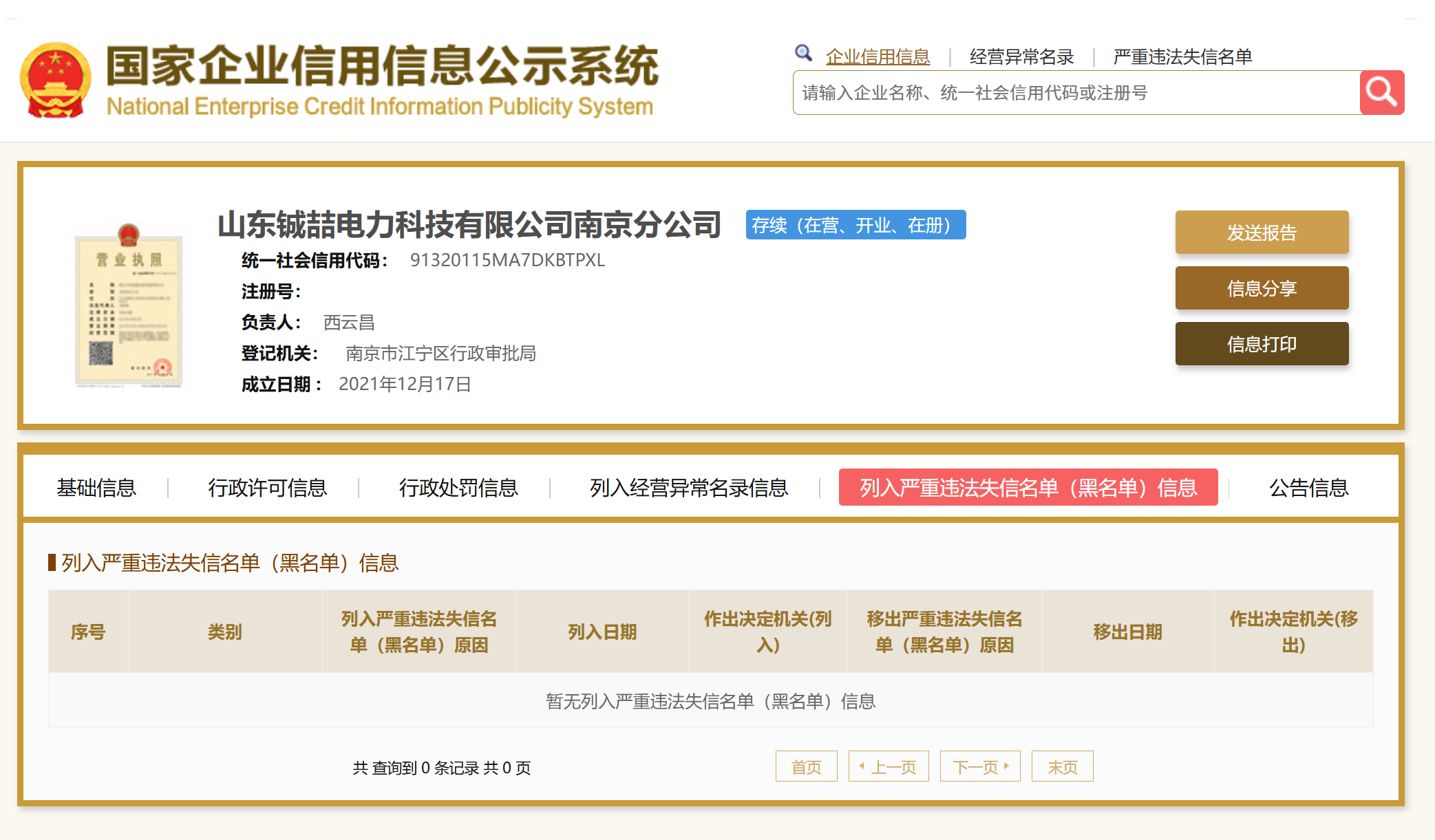The image size is (1435, 840).
Task: Click the national emblem logo
Action: [56, 80]
